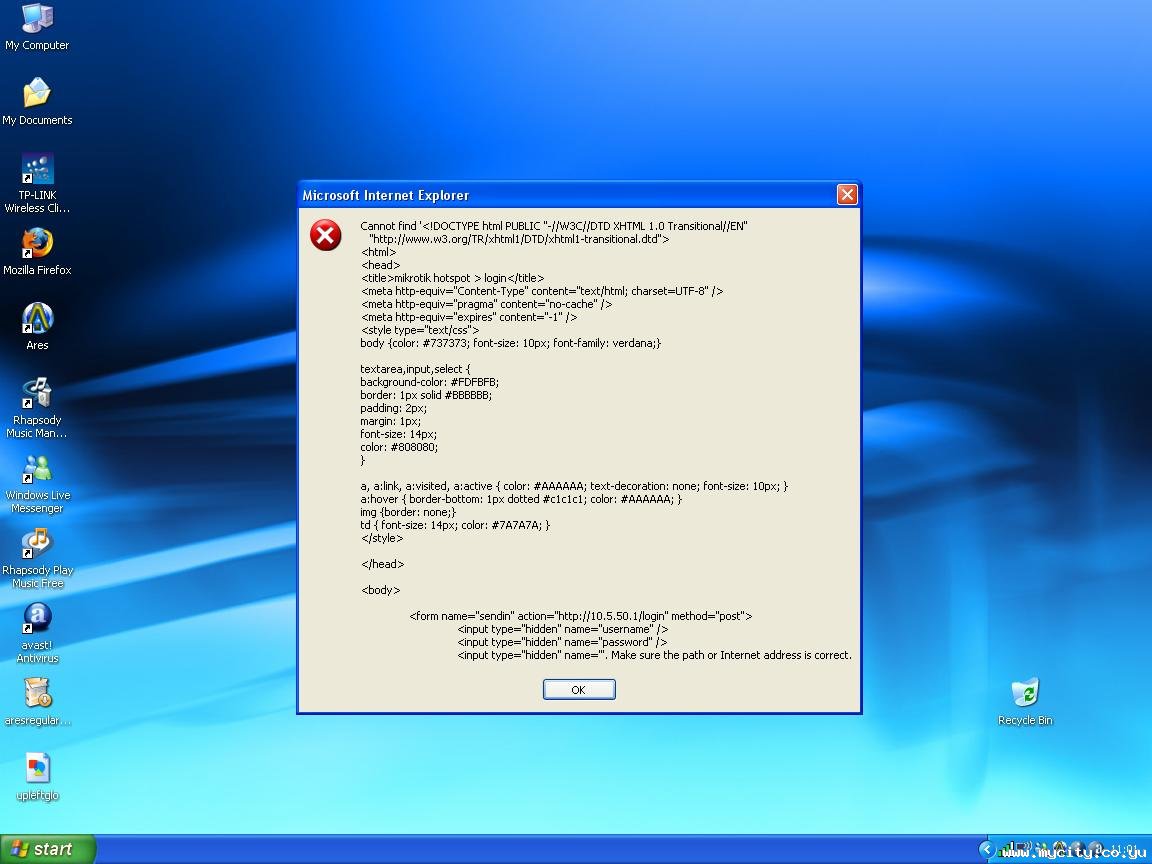Select Rhapsody Music Manager shortcut
The image size is (1152, 864).
[x=37, y=408]
